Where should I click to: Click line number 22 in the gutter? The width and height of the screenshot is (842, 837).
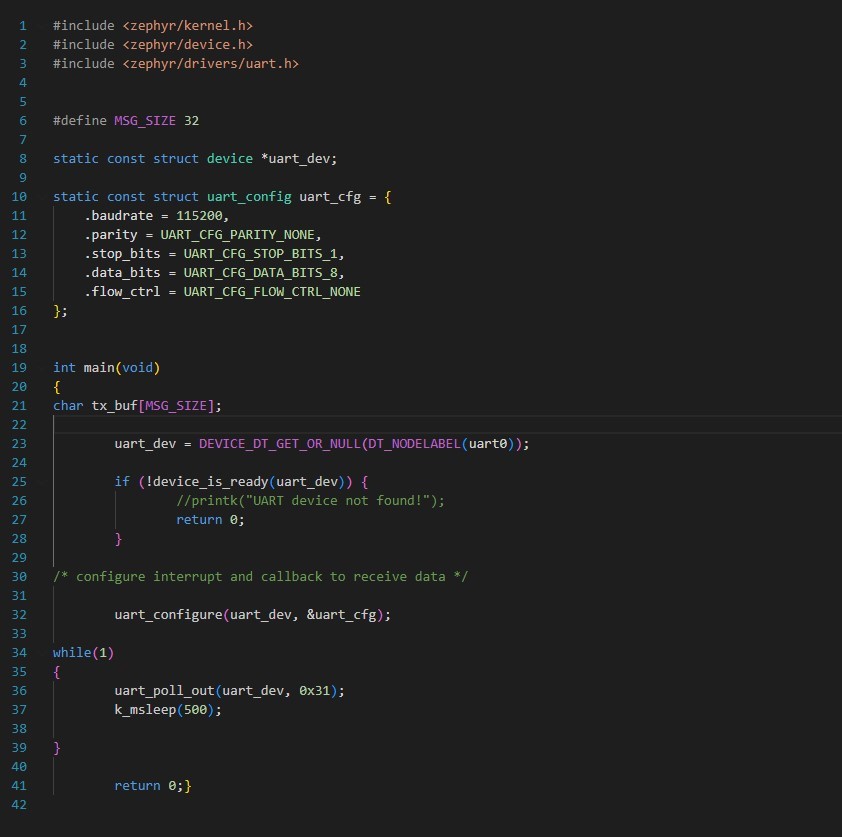[x=19, y=425]
